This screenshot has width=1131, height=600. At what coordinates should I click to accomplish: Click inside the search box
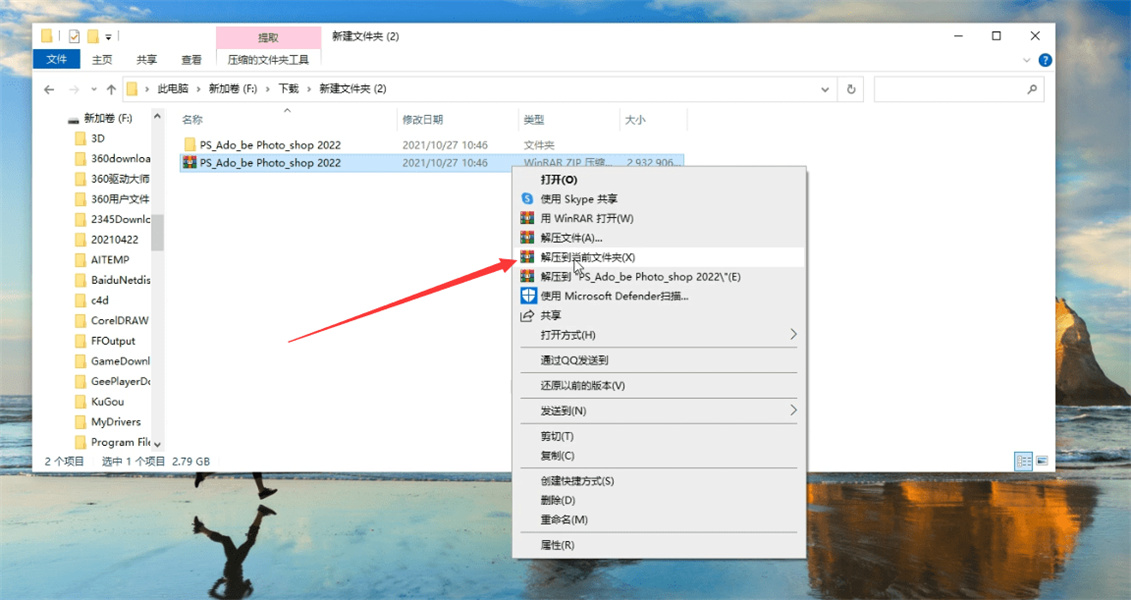(958, 88)
